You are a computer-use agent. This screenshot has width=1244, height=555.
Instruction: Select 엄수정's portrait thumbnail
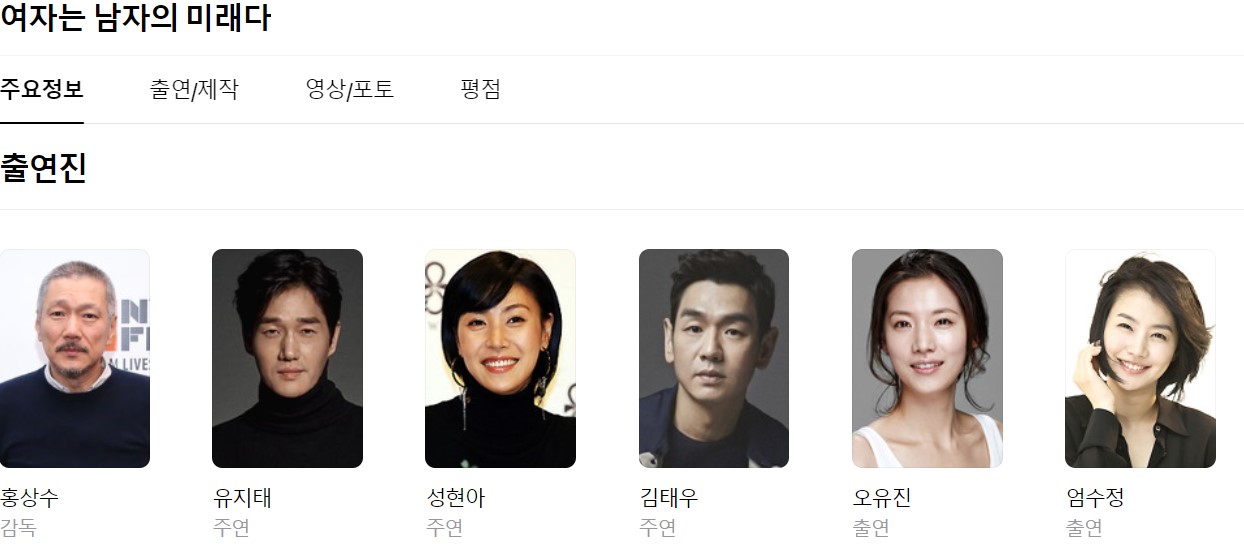pos(1140,358)
